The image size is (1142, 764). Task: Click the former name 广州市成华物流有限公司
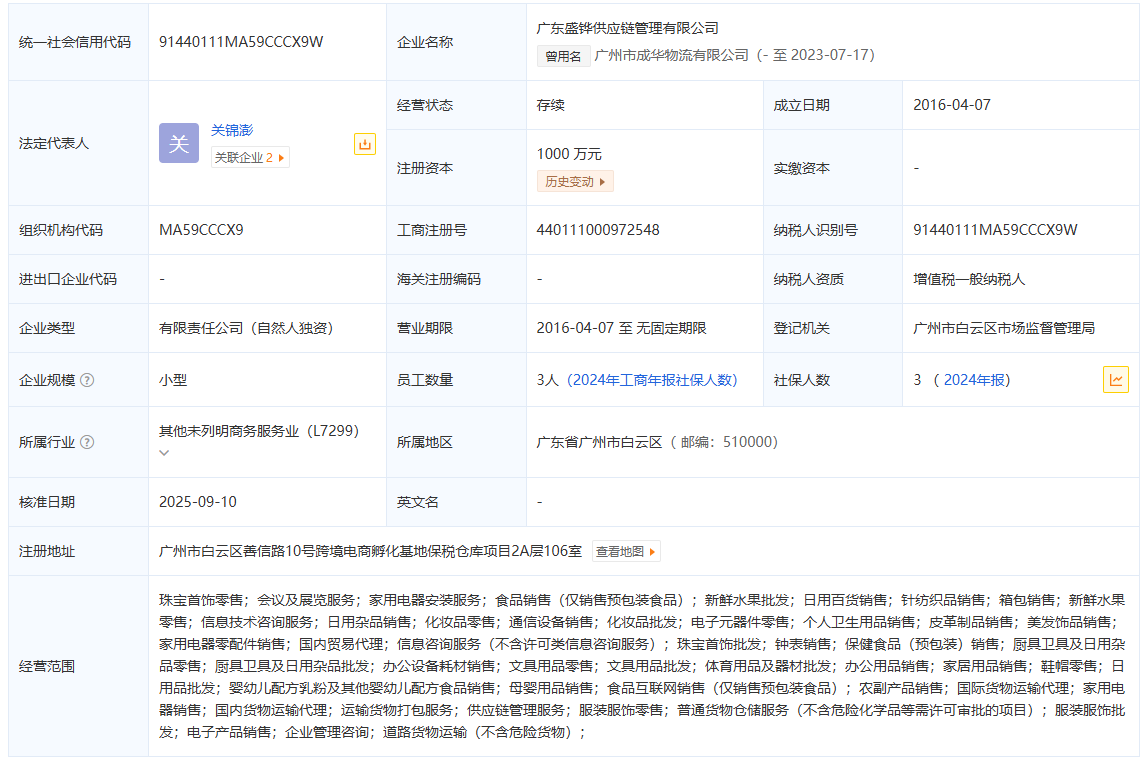[x=671, y=55]
